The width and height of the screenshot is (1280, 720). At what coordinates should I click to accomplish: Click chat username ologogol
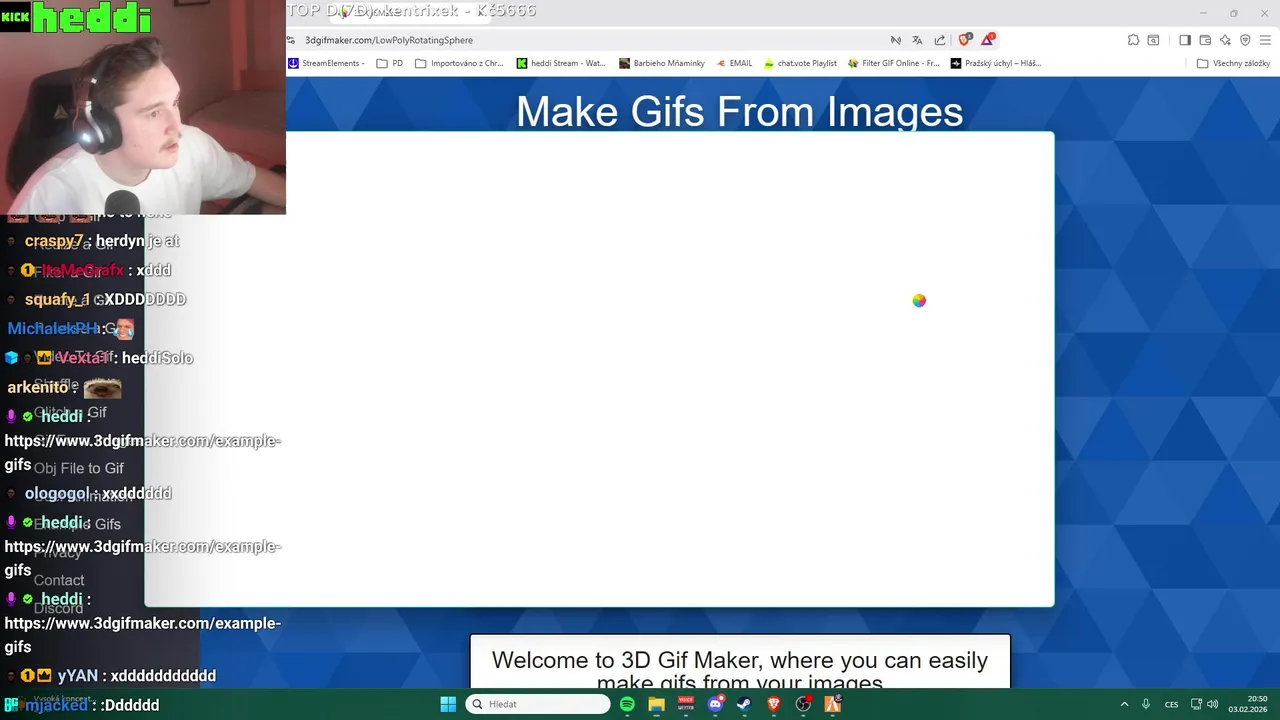pyautogui.click(x=57, y=493)
